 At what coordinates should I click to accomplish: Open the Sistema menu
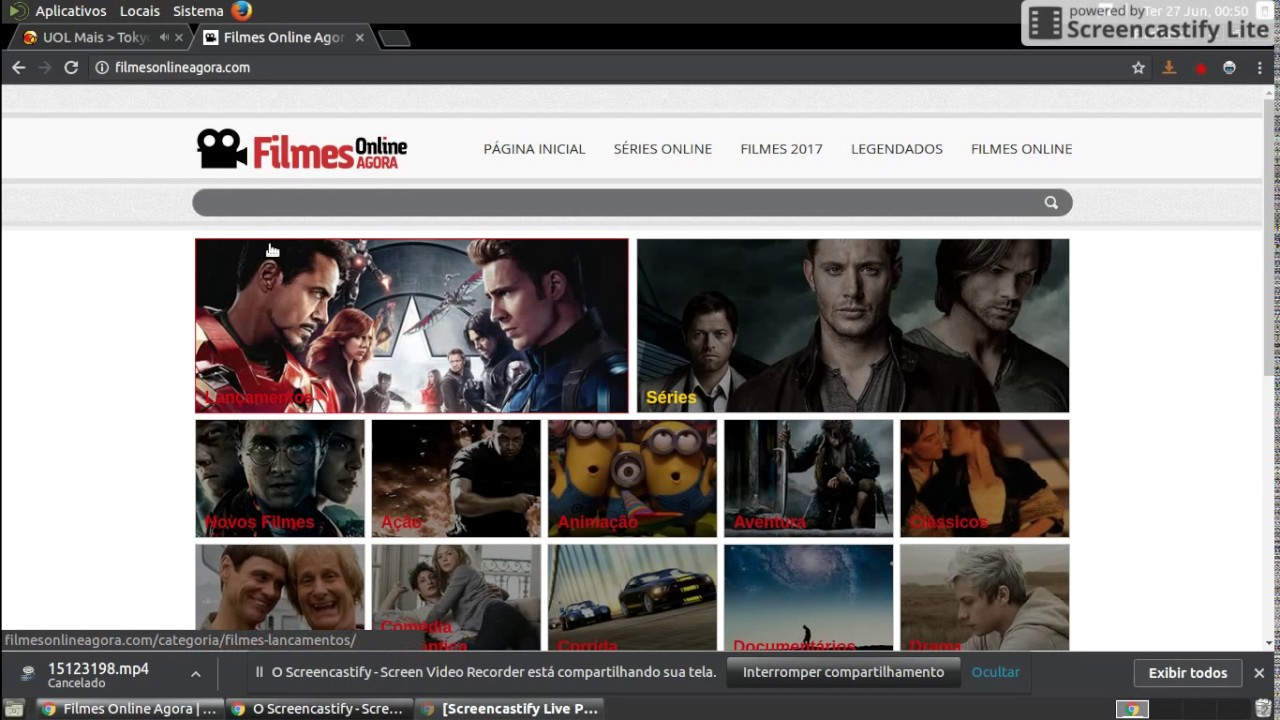pyautogui.click(x=198, y=11)
